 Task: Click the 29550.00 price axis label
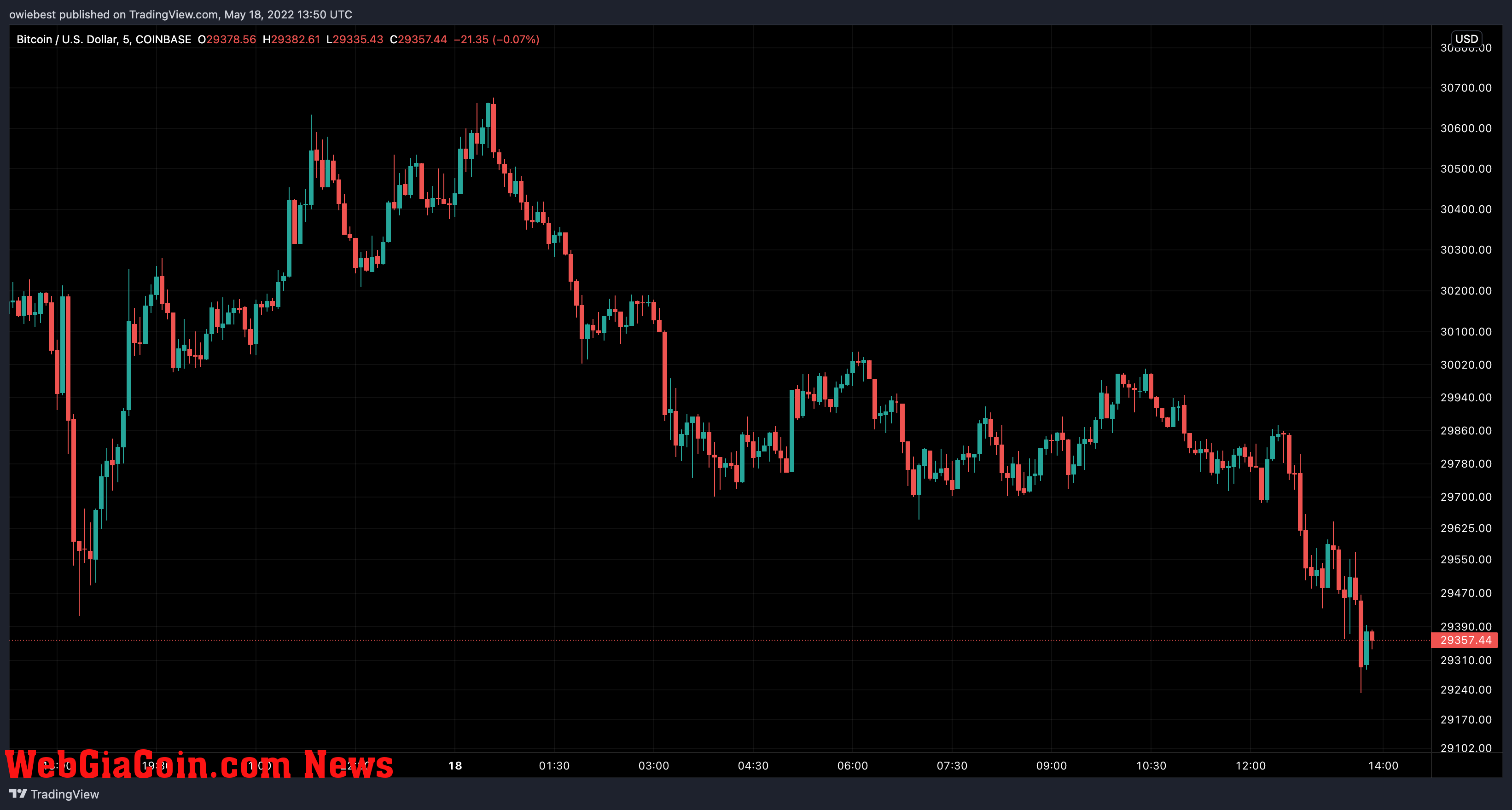[1465, 560]
